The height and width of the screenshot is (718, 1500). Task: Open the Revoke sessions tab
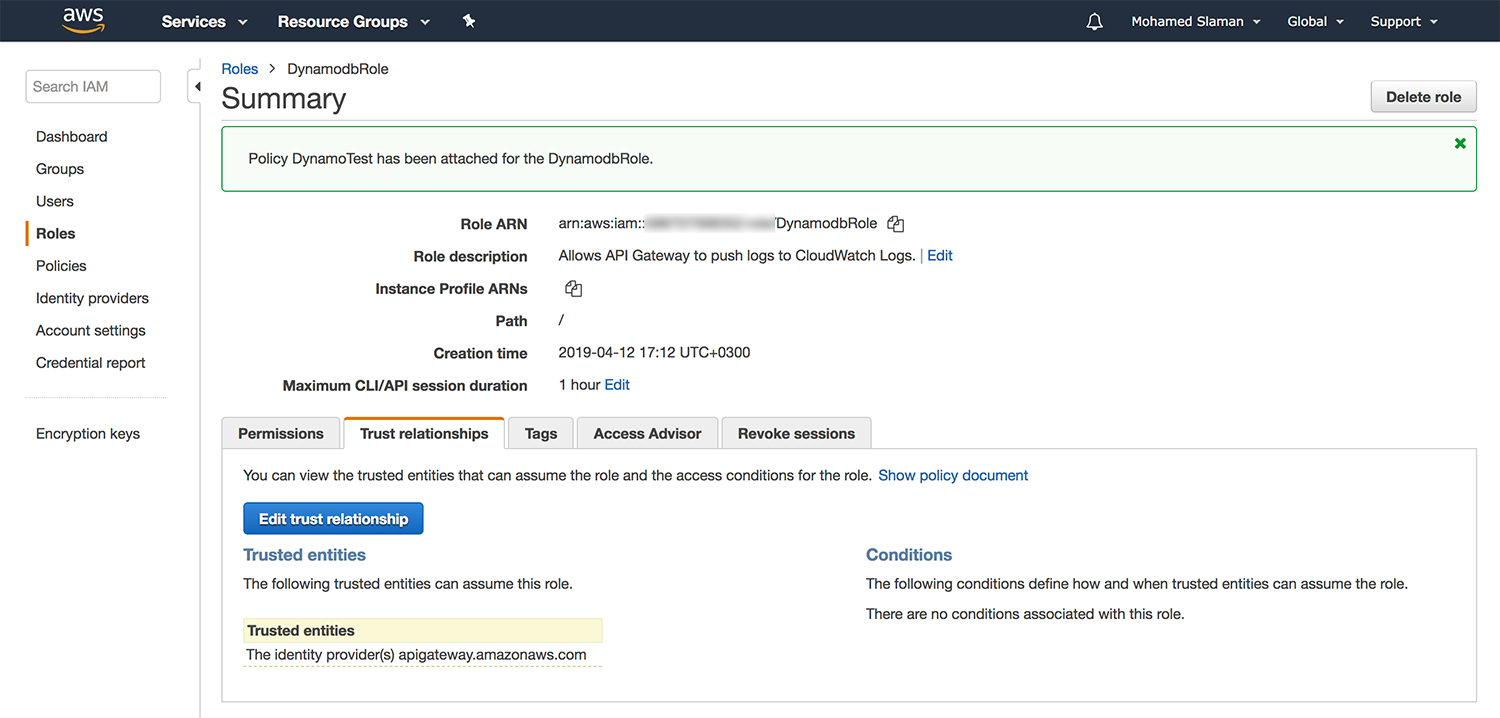tap(796, 433)
